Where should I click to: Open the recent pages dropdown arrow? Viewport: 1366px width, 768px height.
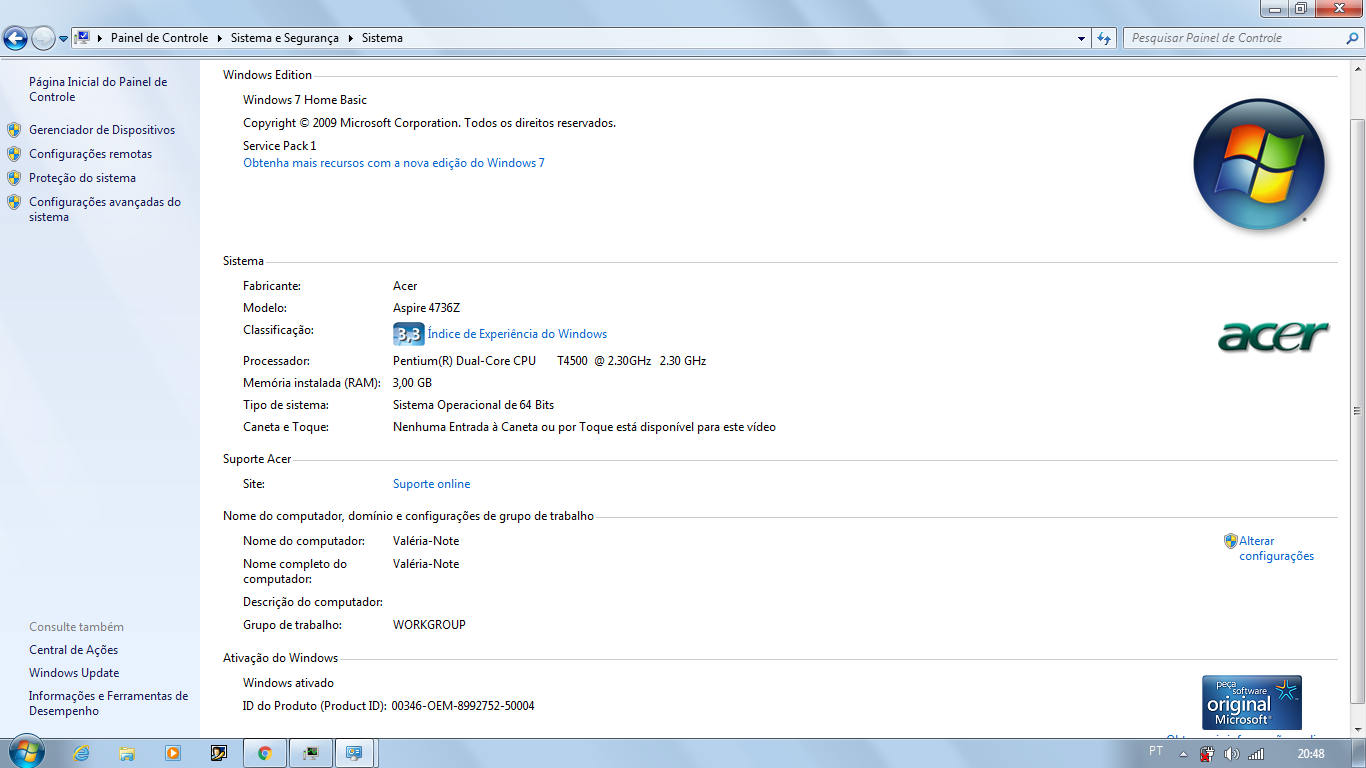tap(63, 39)
